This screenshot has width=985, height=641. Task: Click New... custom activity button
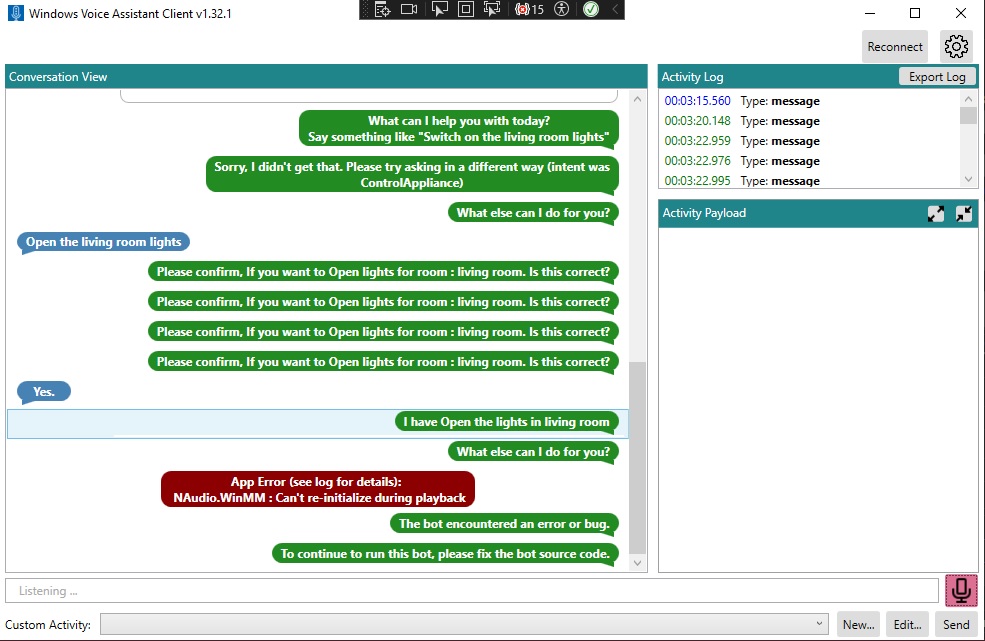(858, 624)
